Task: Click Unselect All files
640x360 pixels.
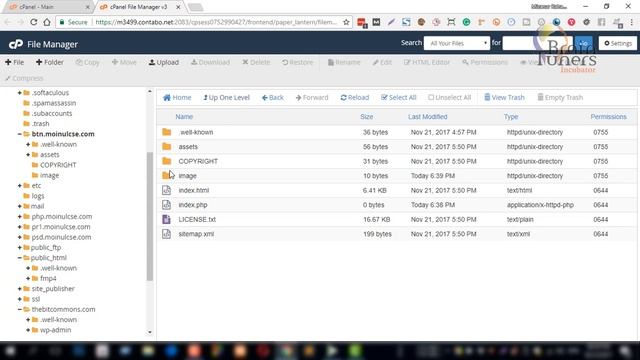Action: [x=449, y=98]
